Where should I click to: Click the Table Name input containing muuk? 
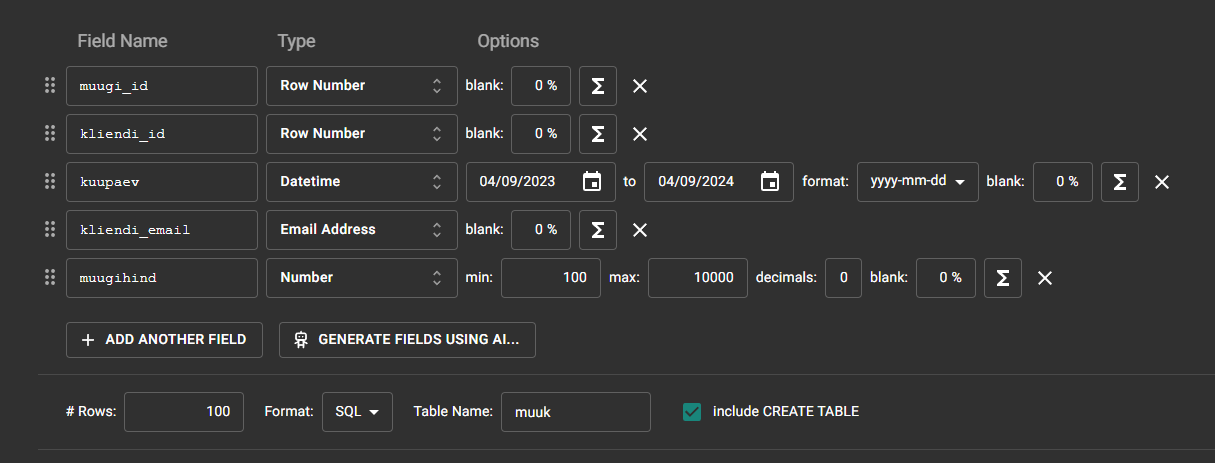point(575,411)
